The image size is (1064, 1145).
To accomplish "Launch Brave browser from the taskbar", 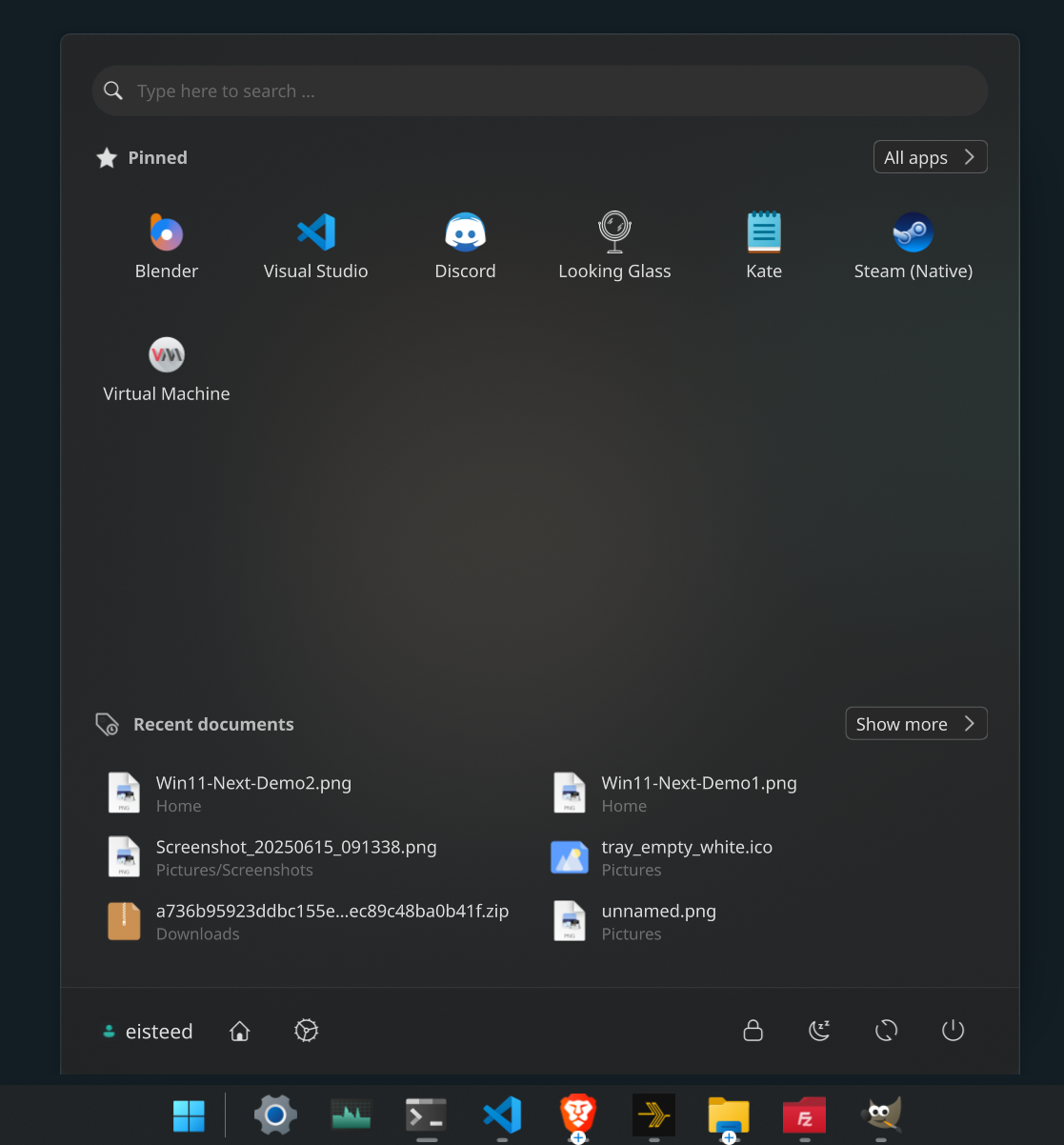I will click(577, 1115).
